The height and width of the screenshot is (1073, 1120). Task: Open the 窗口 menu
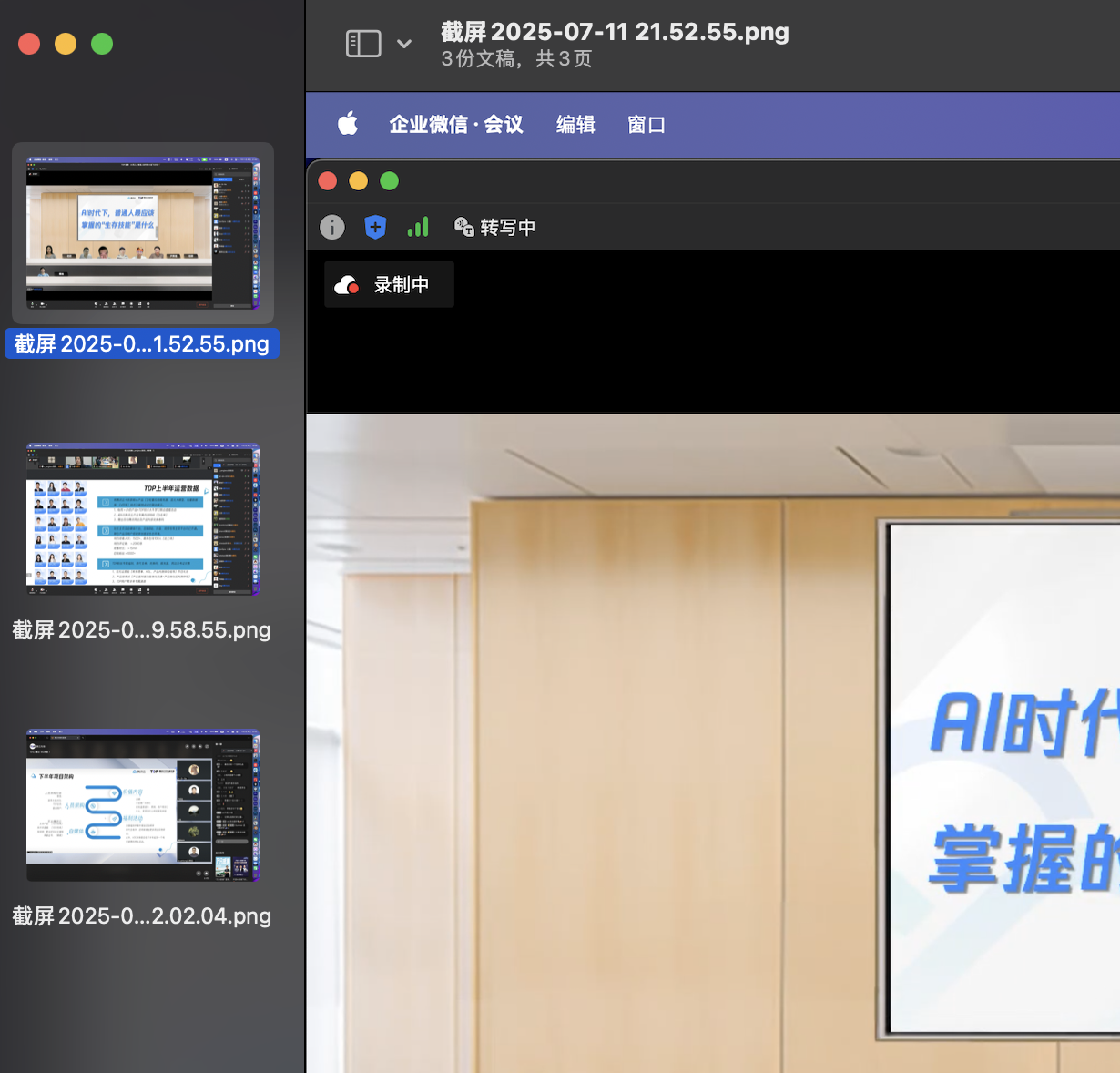(x=647, y=124)
